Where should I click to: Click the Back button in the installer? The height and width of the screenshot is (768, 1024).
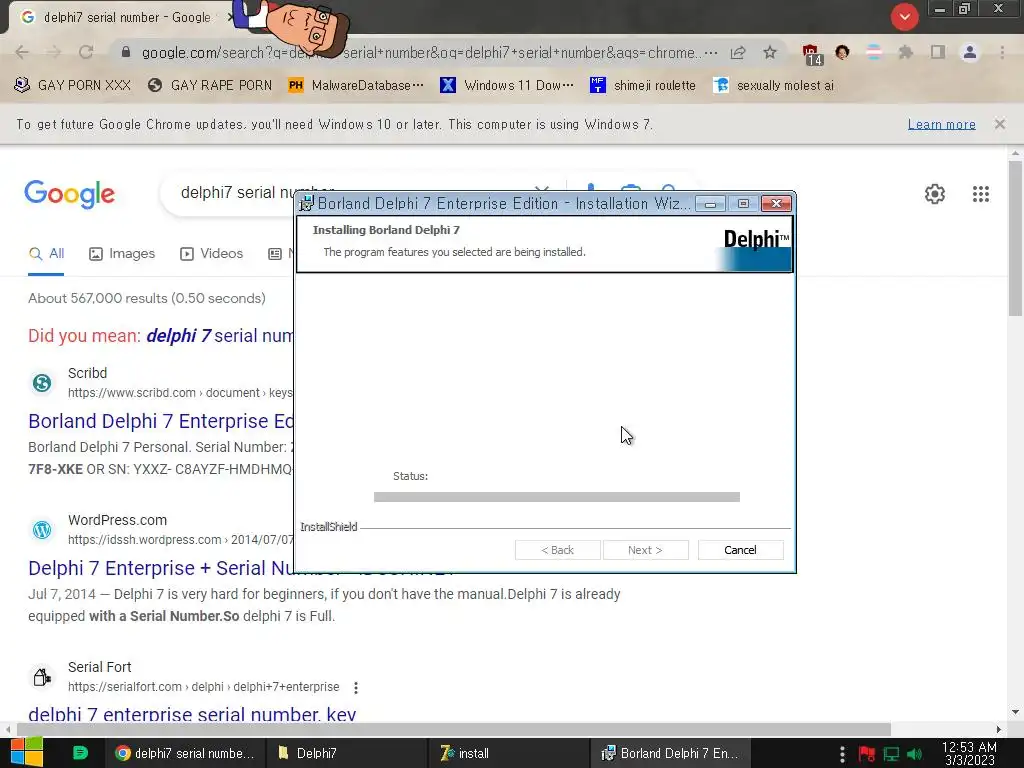[557, 550]
